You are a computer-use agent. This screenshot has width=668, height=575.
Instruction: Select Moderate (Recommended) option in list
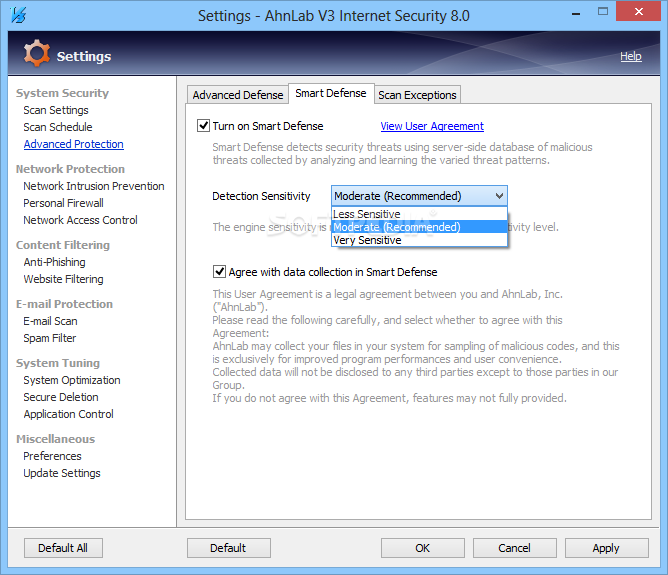(x=419, y=227)
